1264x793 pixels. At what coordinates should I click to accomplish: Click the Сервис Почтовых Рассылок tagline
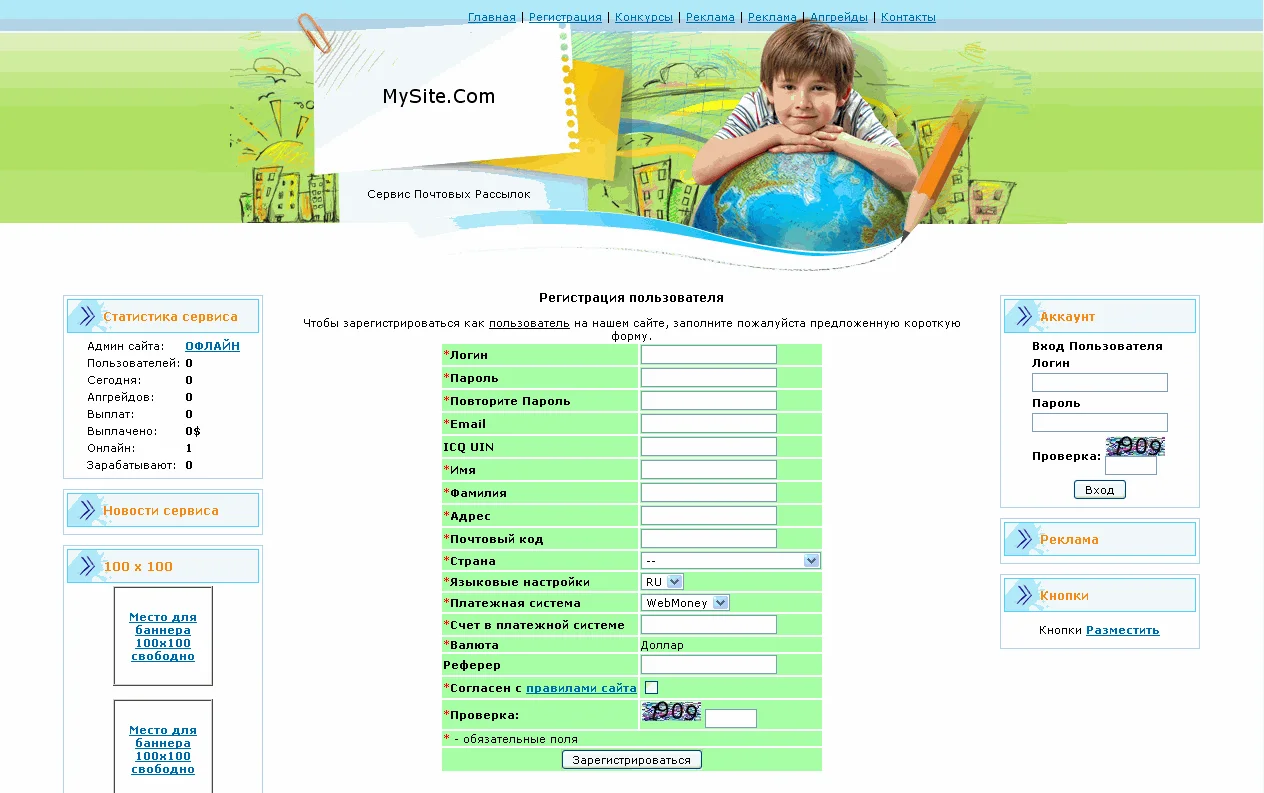point(449,194)
